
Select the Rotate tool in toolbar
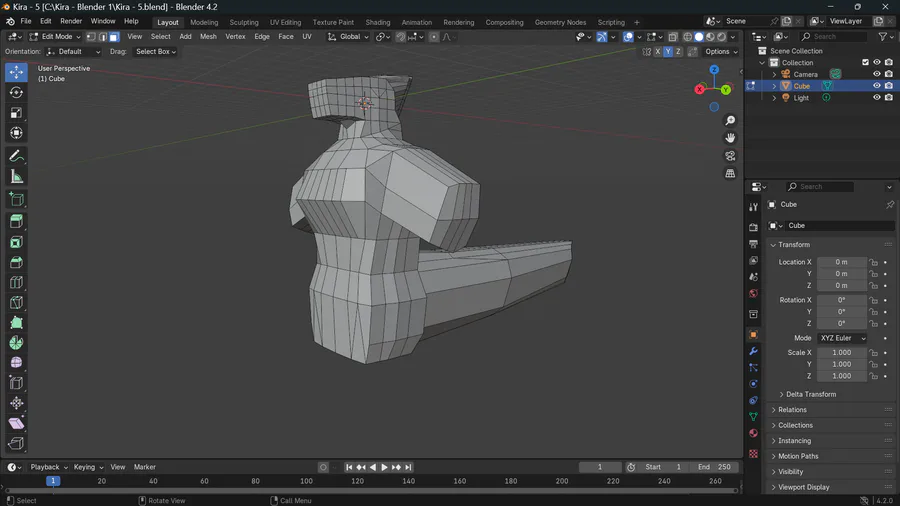point(16,92)
